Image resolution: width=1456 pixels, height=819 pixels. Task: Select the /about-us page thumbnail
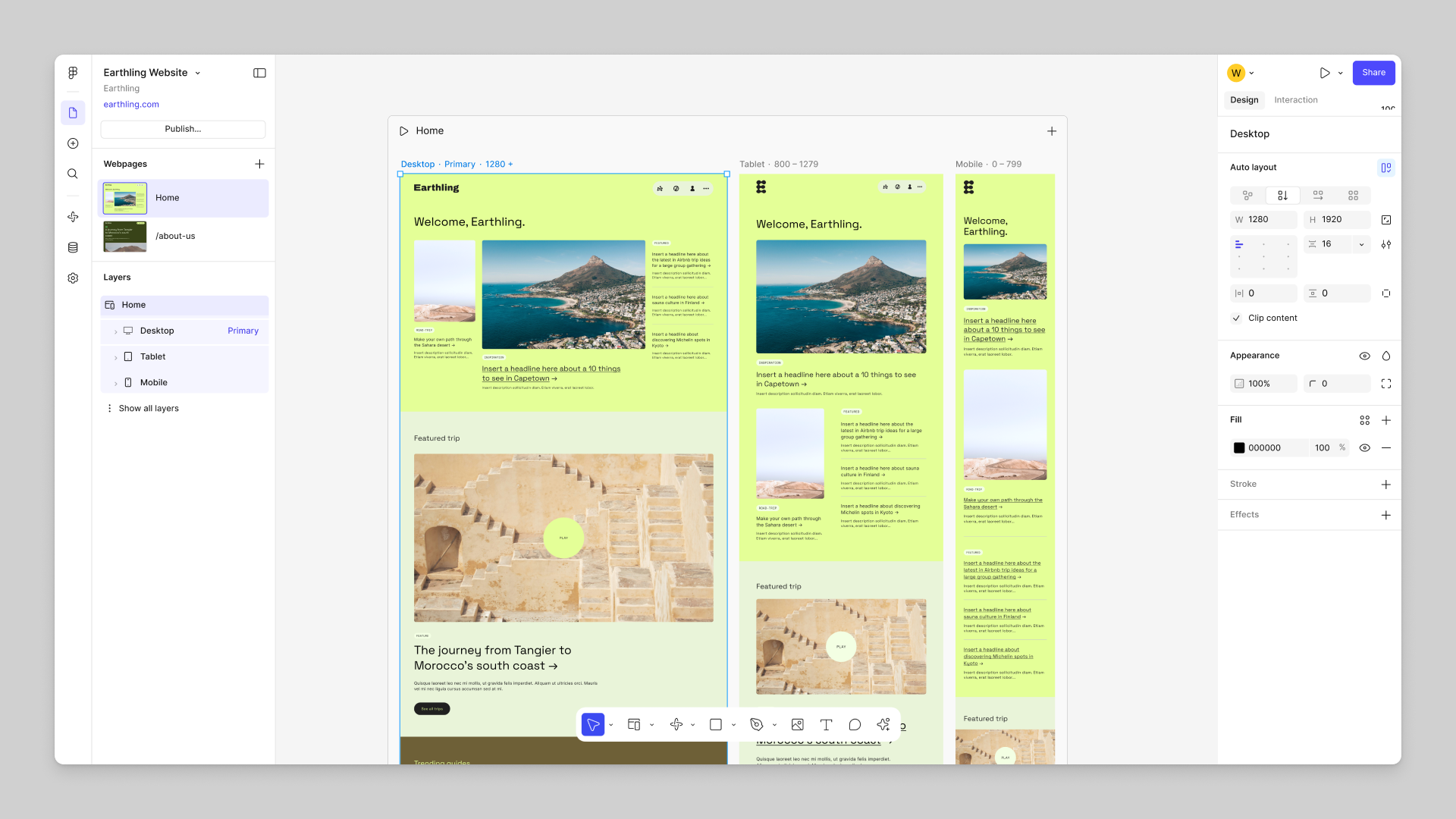click(124, 236)
